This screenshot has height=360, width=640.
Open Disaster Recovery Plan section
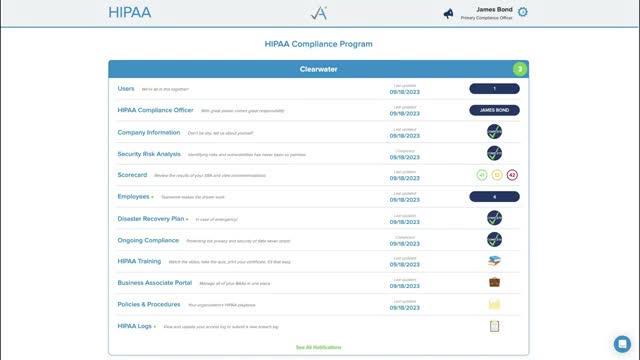point(151,219)
